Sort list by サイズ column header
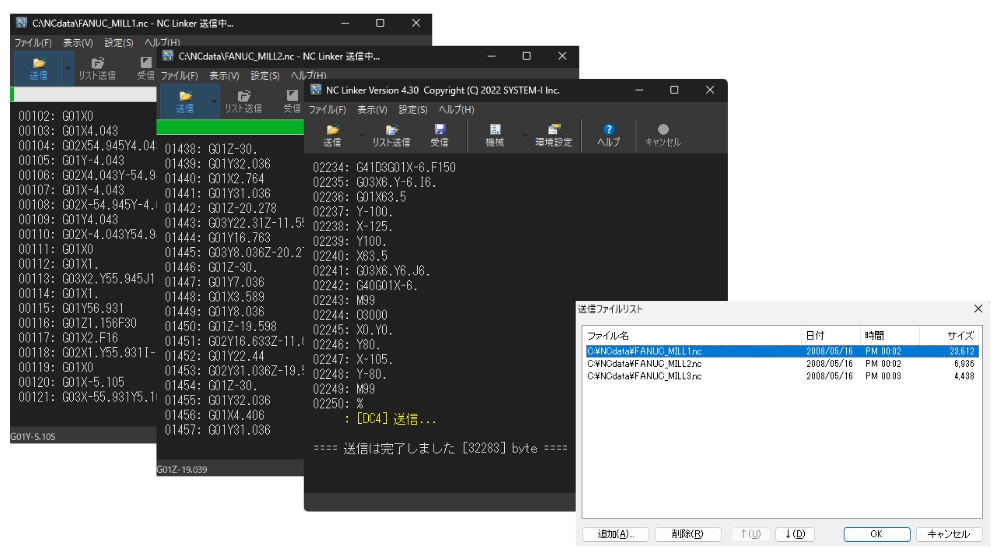Image resolution: width=1000 pixels, height=560 pixels. tap(949, 335)
